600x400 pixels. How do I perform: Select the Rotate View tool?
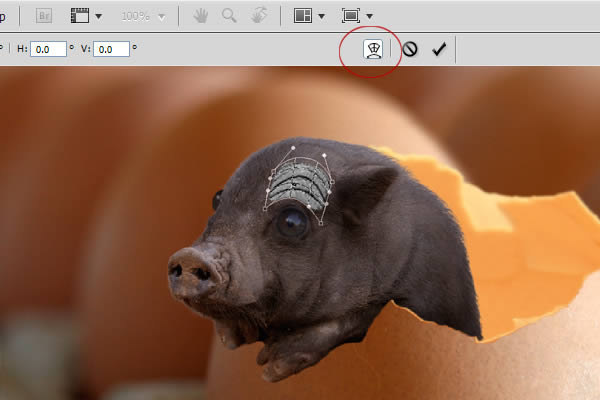click(x=259, y=16)
